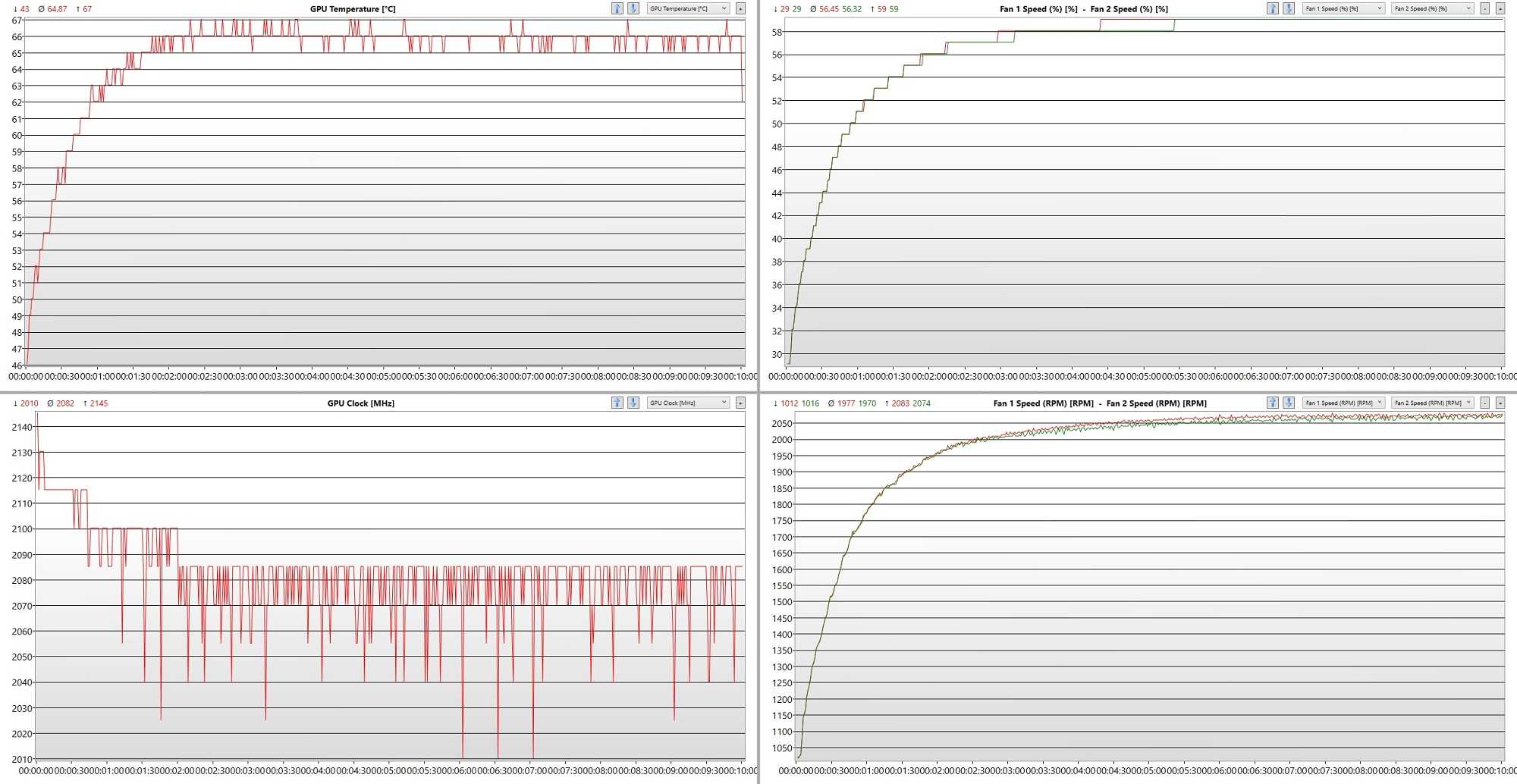Open the Fan 2 Speed (RPM) dropdown
The height and width of the screenshot is (784, 1517).
coord(1433,403)
